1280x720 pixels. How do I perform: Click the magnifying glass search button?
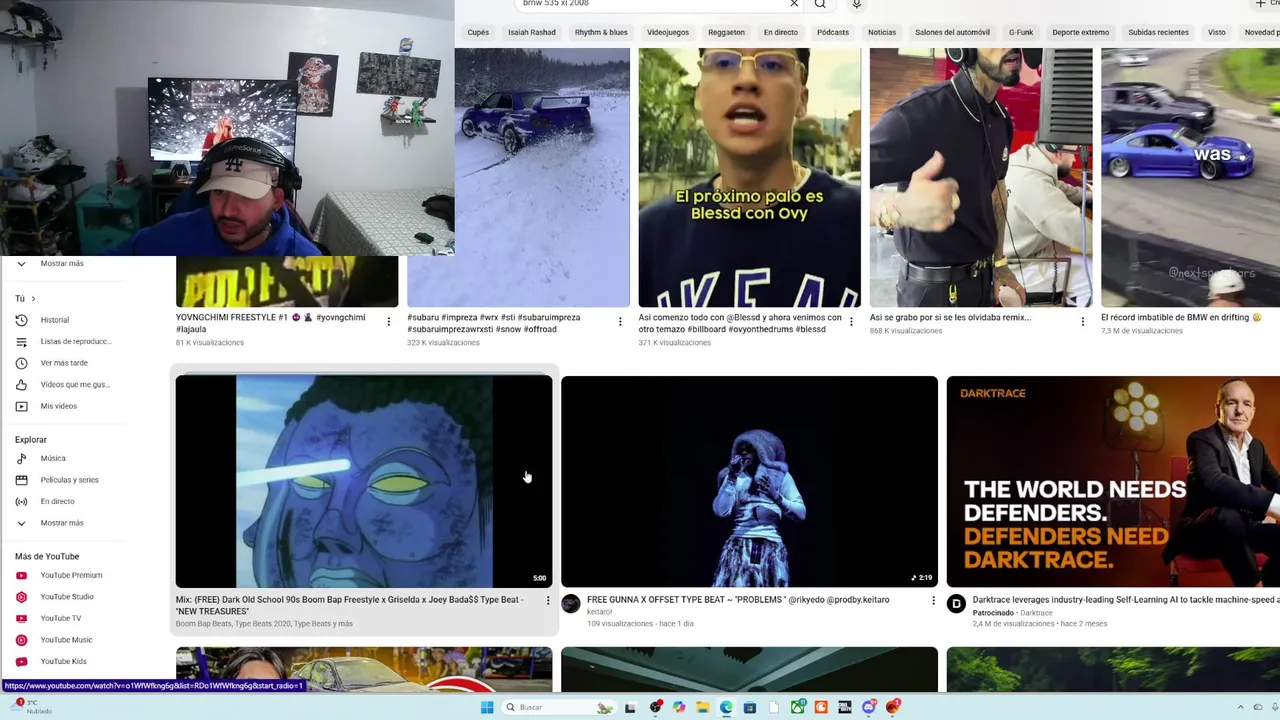click(x=820, y=4)
